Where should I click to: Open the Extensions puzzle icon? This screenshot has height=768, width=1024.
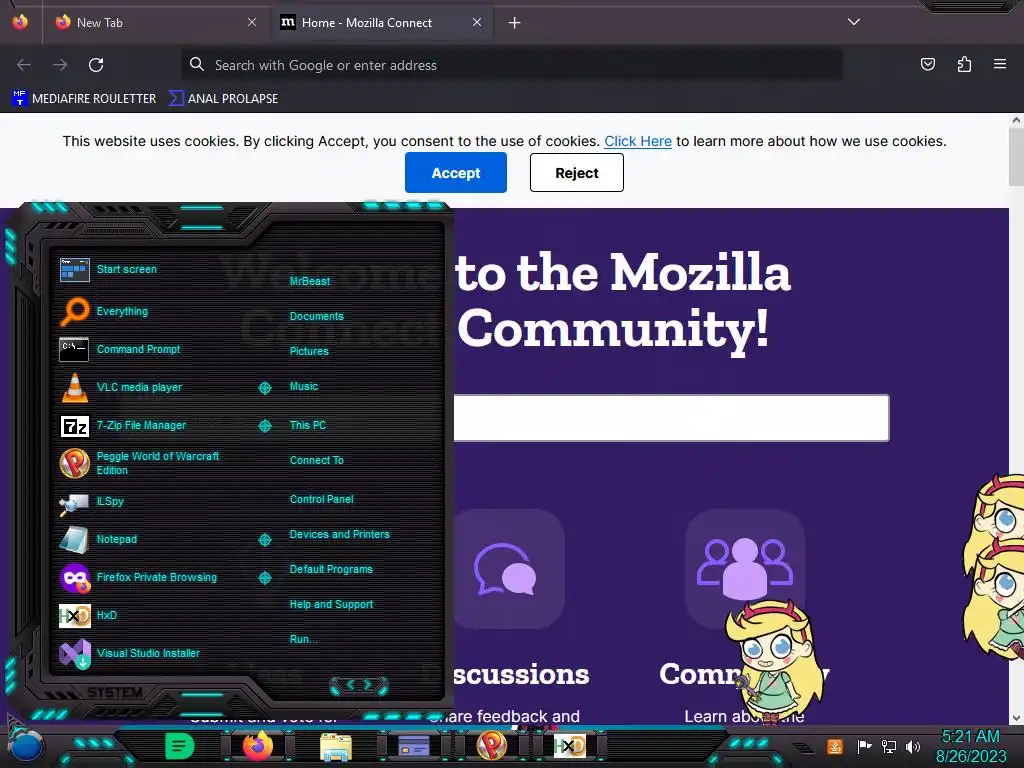(x=964, y=64)
